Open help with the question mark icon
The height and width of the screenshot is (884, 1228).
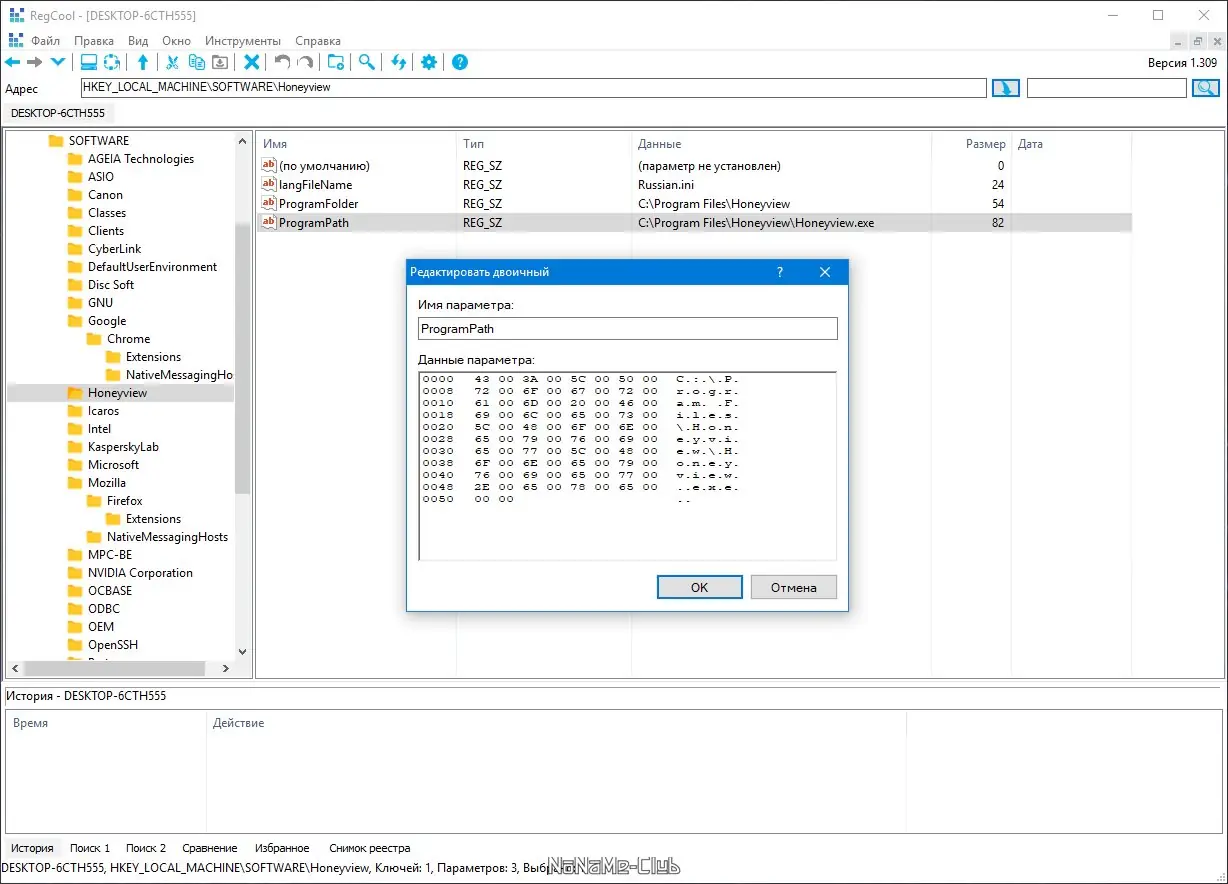460,62
